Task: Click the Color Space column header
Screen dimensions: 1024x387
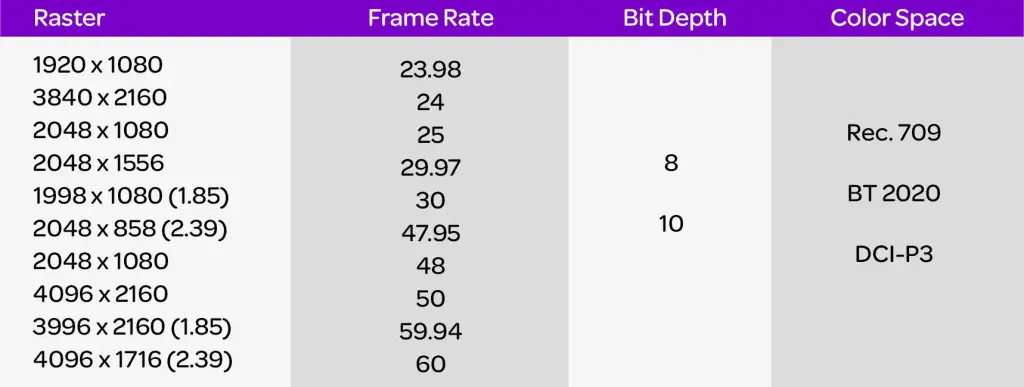Action: click(x=897, y=18)
